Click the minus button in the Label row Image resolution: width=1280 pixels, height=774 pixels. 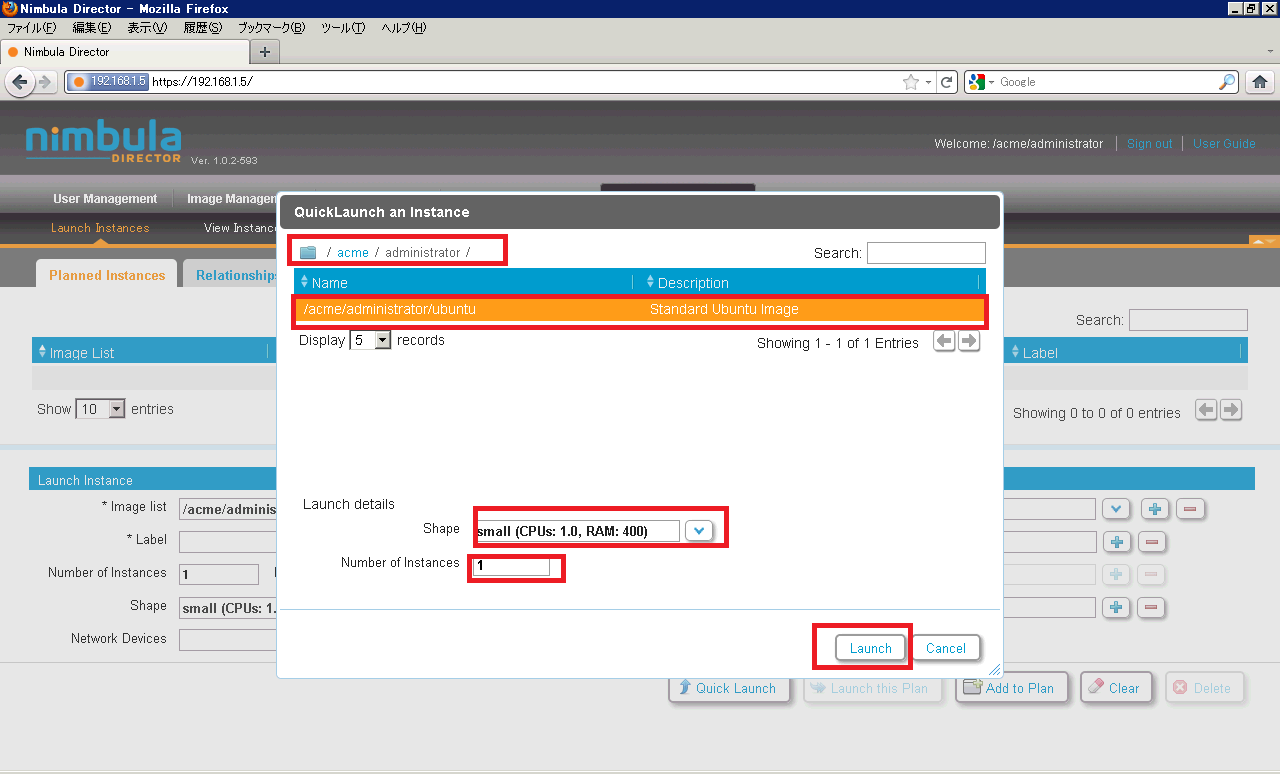[1151, 542]
